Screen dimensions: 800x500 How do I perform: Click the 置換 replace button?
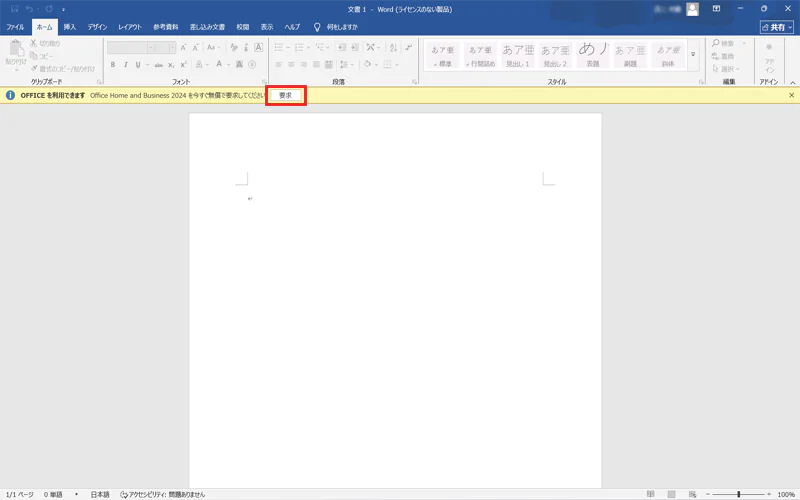[723, 56]
